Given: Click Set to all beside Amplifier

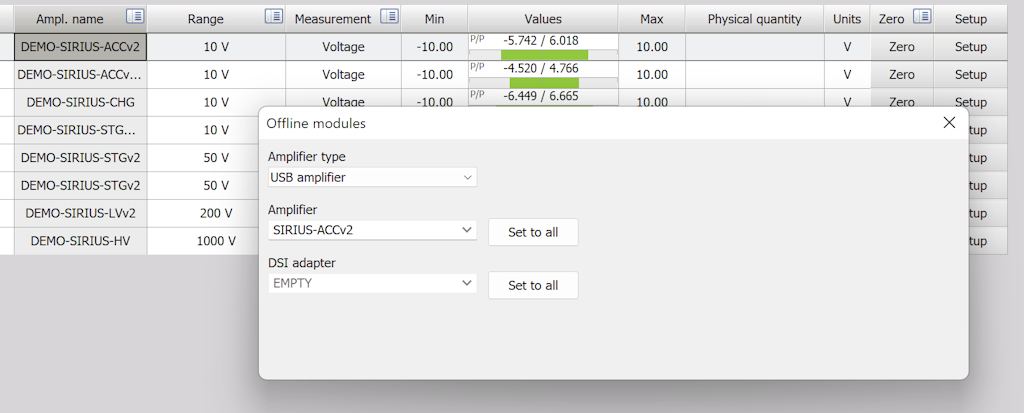Looking at the screenshot, I should click(x=533, y=232).
